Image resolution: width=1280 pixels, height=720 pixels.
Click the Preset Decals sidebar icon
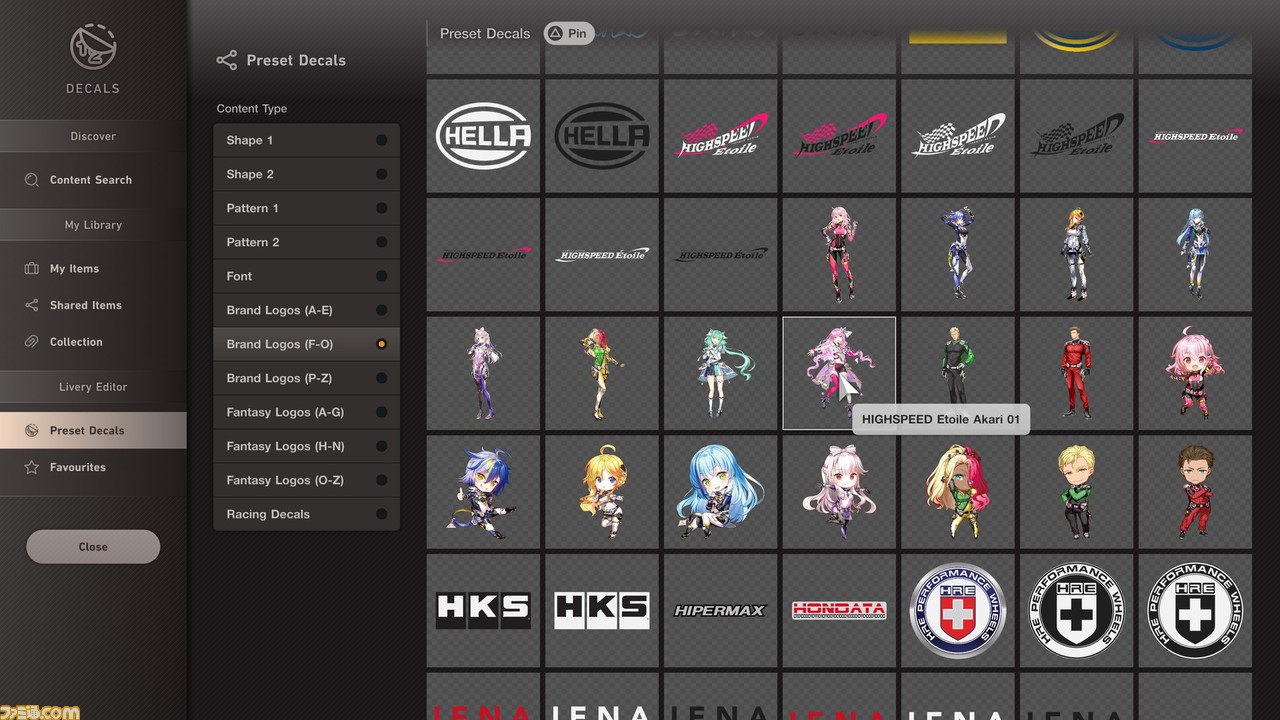(31, 431)
